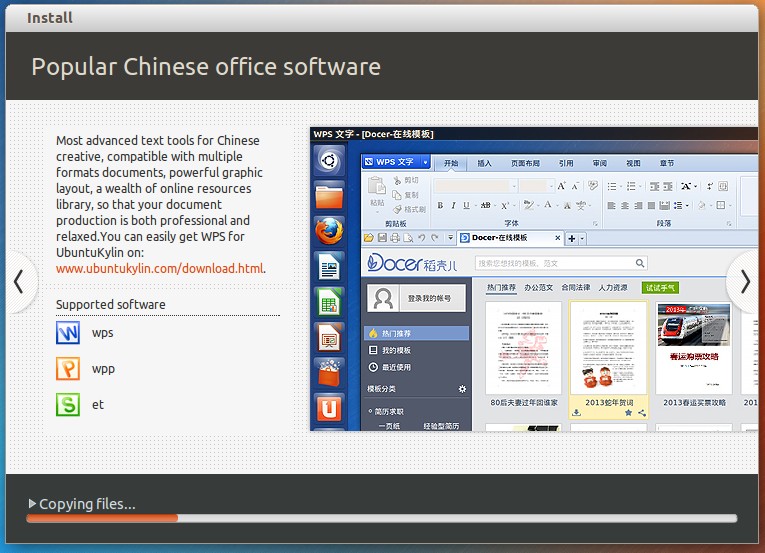Expand the Copying files details triangle
765x553 pixels.
[x=32, y=503]
